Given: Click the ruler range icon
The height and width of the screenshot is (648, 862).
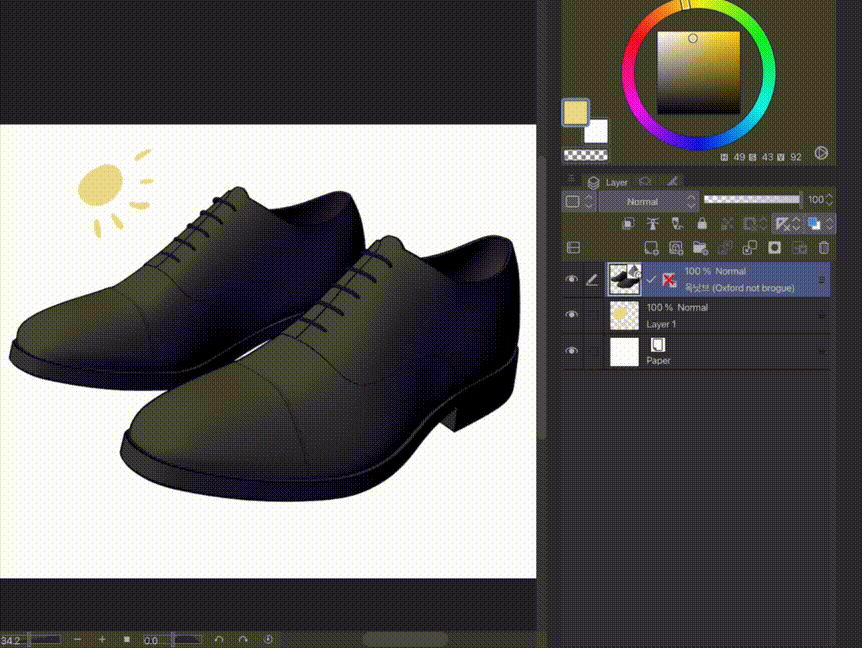Looking at the screenshot, I should point(782,224).
